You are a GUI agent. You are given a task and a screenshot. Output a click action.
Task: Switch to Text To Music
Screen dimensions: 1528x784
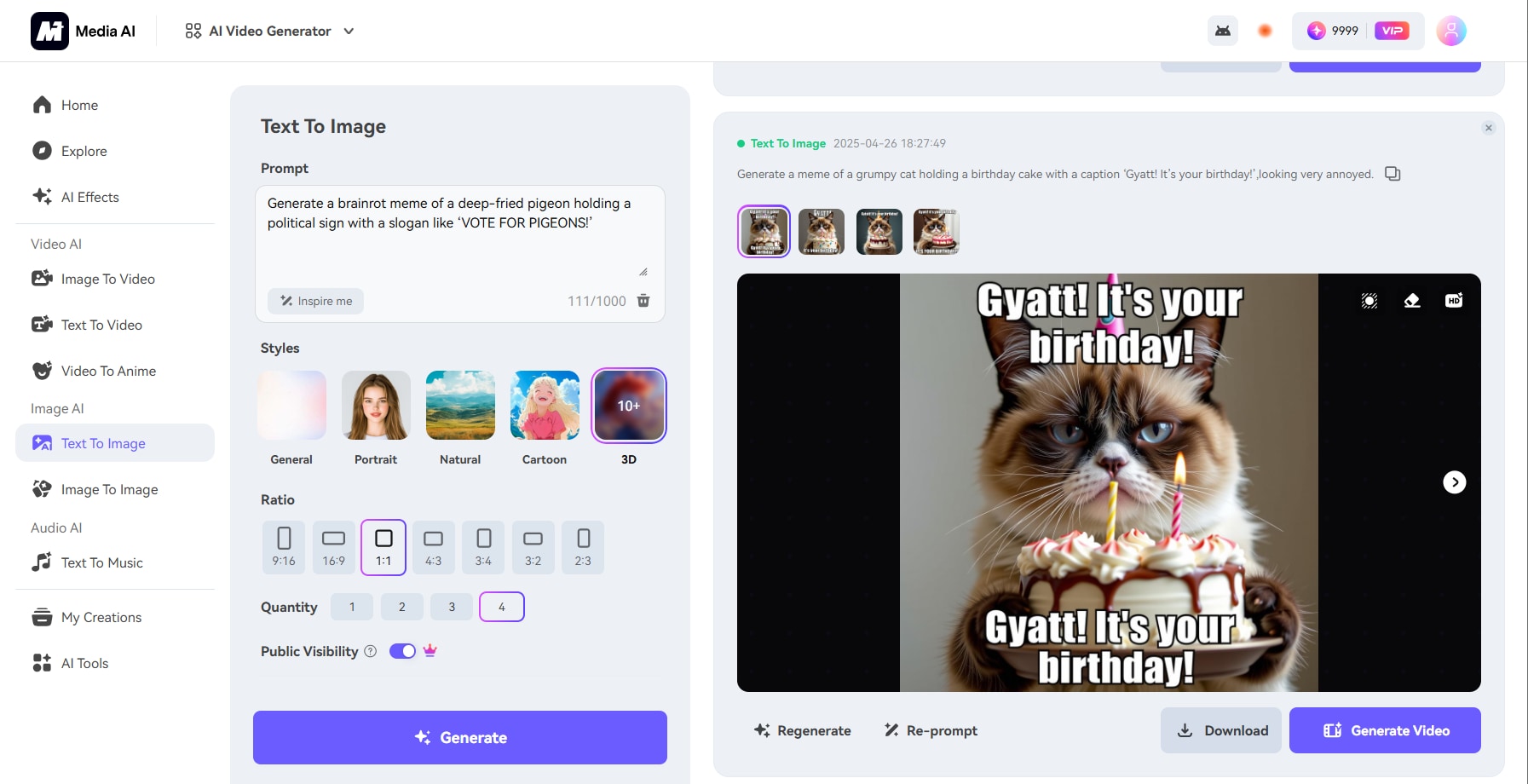tap(101, 562)
